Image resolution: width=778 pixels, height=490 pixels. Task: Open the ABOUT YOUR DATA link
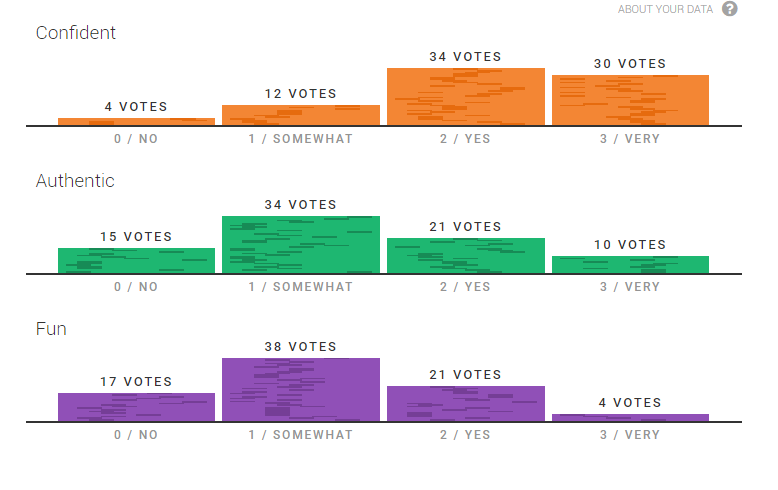pyautogui.click(x=665, y=9)
